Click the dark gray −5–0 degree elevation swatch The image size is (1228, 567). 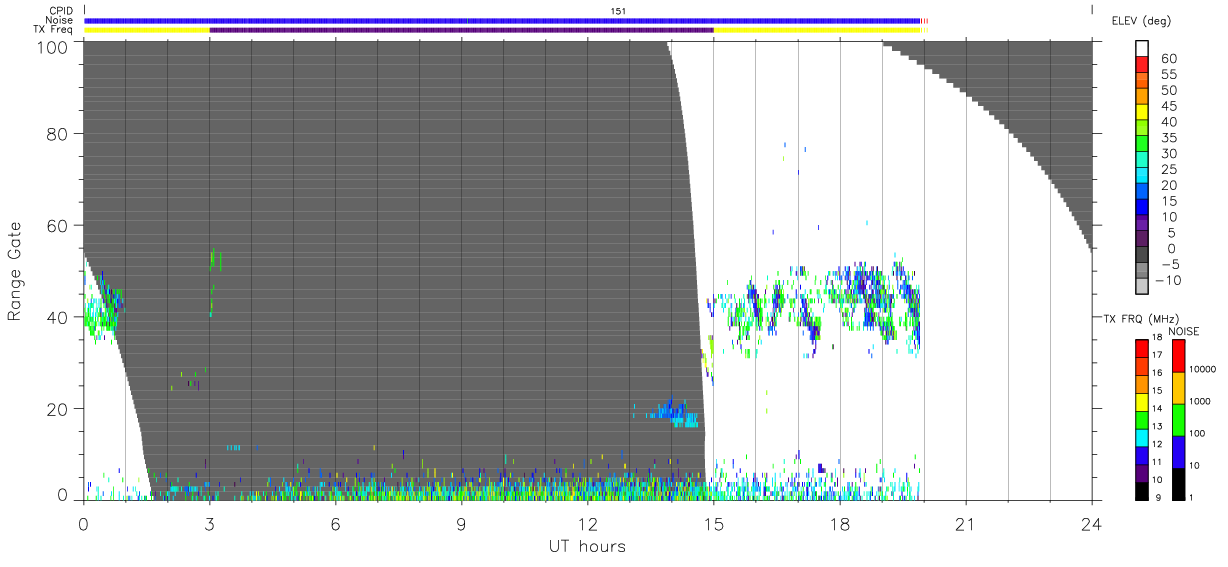tap(1142, 256)
